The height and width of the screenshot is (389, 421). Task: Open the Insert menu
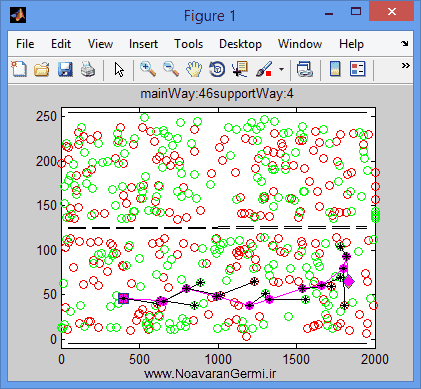pyautogui.click(x=143, y=44)
